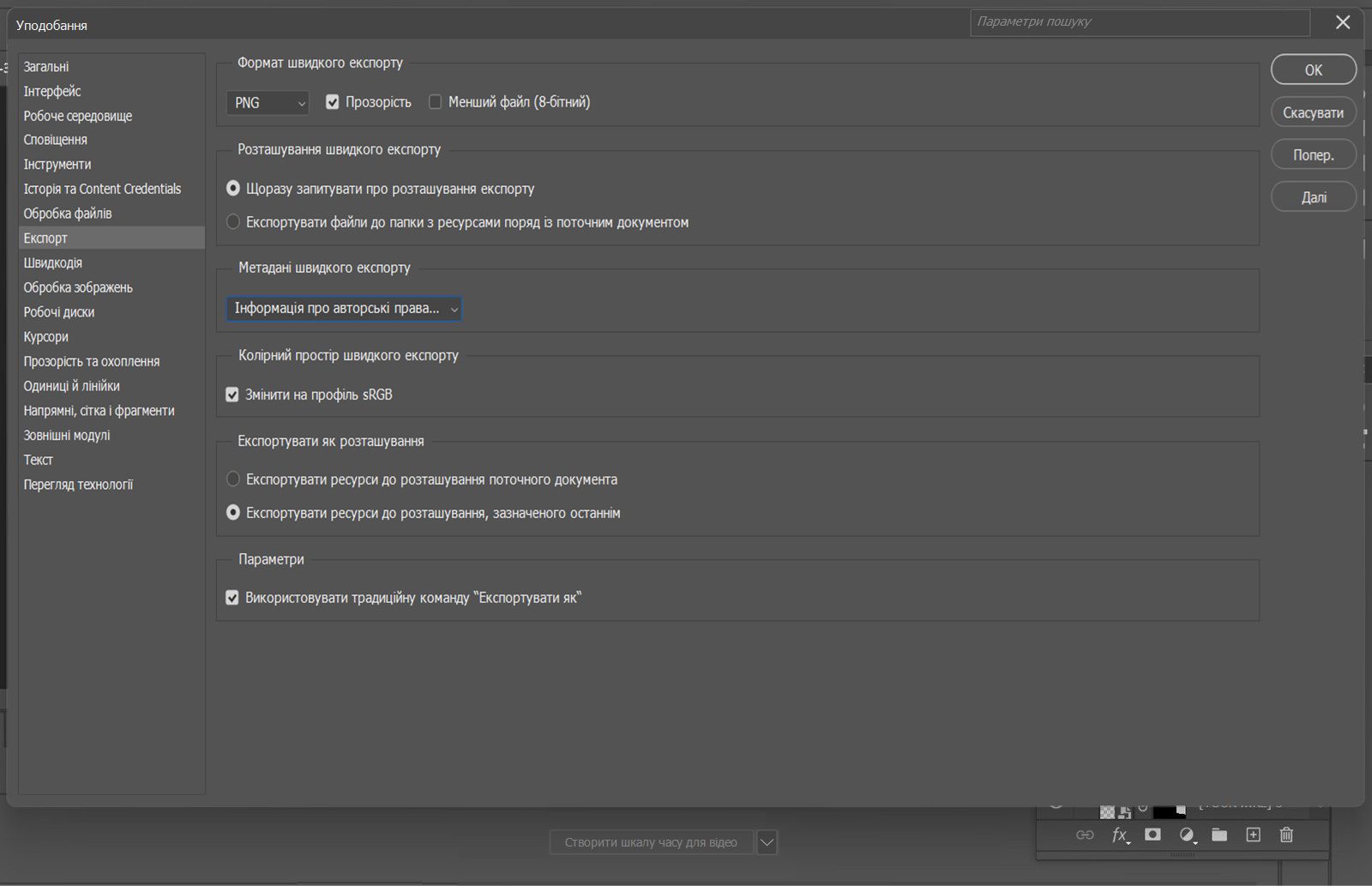Image resolution: width=1372 pixels, height=886 pixels.
Task: Select Щоразу запитувати про розташування експорту
Action: [233, 189]
